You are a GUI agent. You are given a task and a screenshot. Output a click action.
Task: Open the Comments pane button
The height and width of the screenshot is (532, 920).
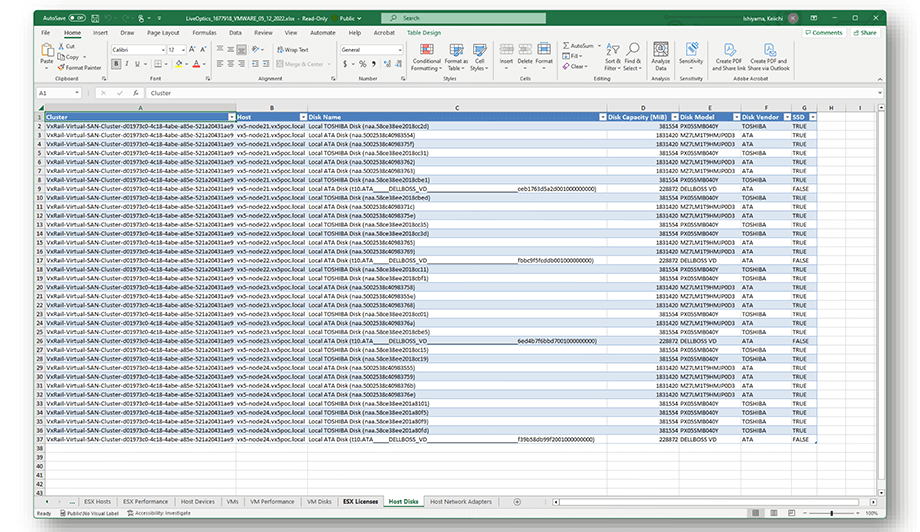[824, 33]
